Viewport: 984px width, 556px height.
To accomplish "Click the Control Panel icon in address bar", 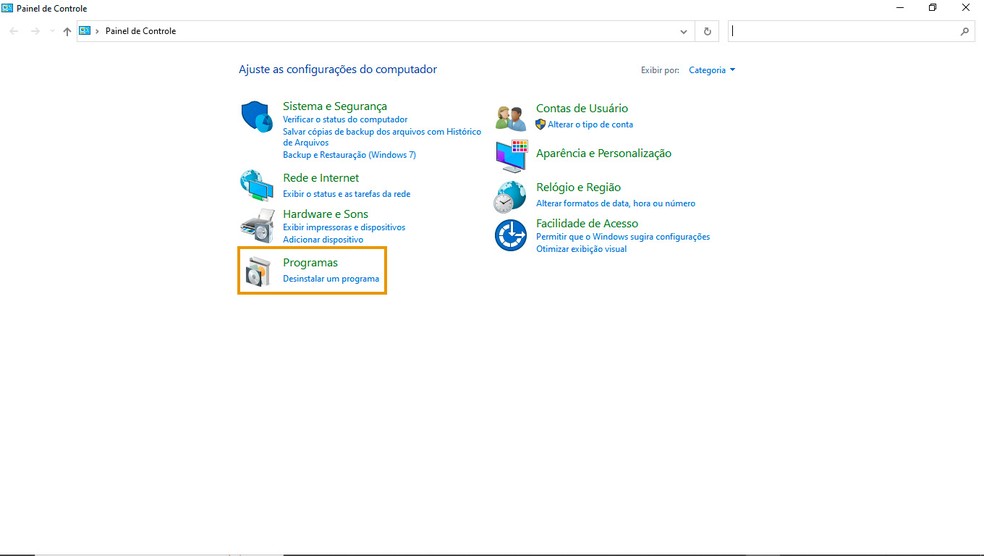I will (x=85, y=31).
